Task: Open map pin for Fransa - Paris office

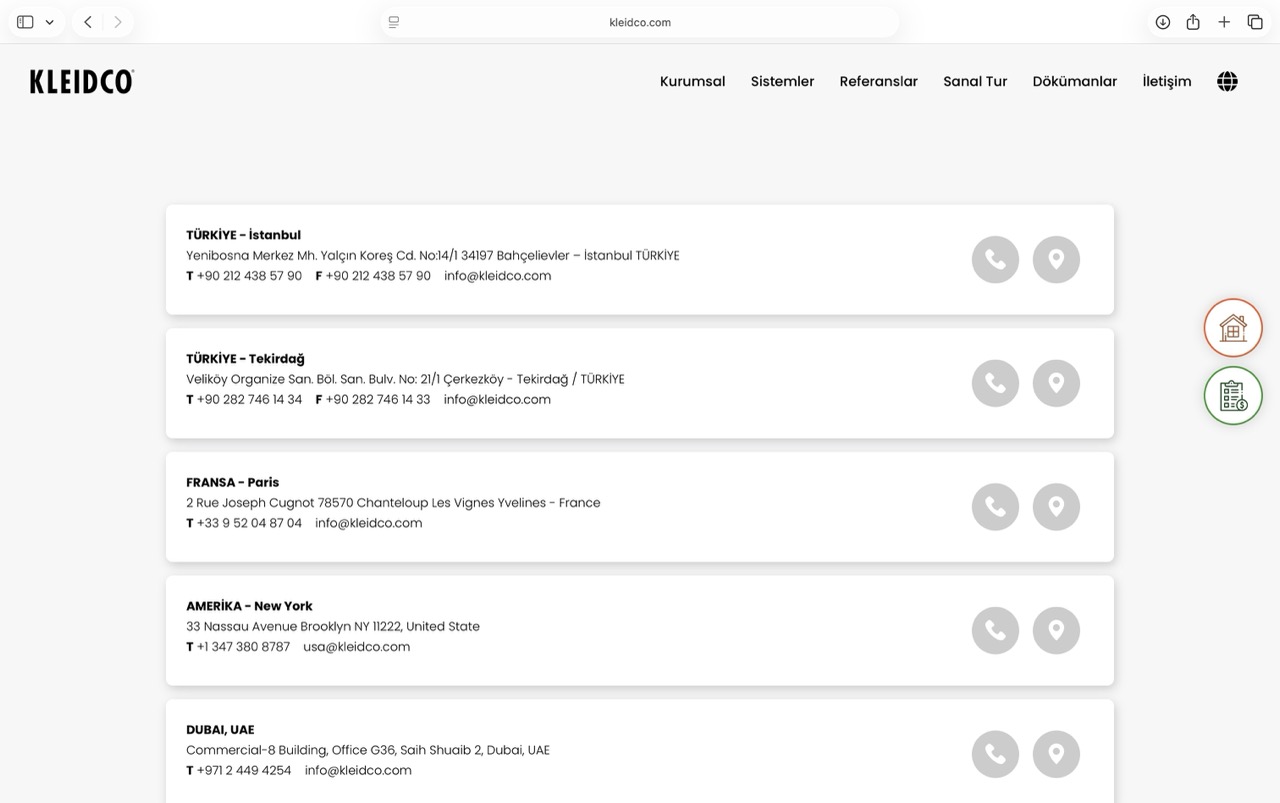Action: coord(1056,507)
